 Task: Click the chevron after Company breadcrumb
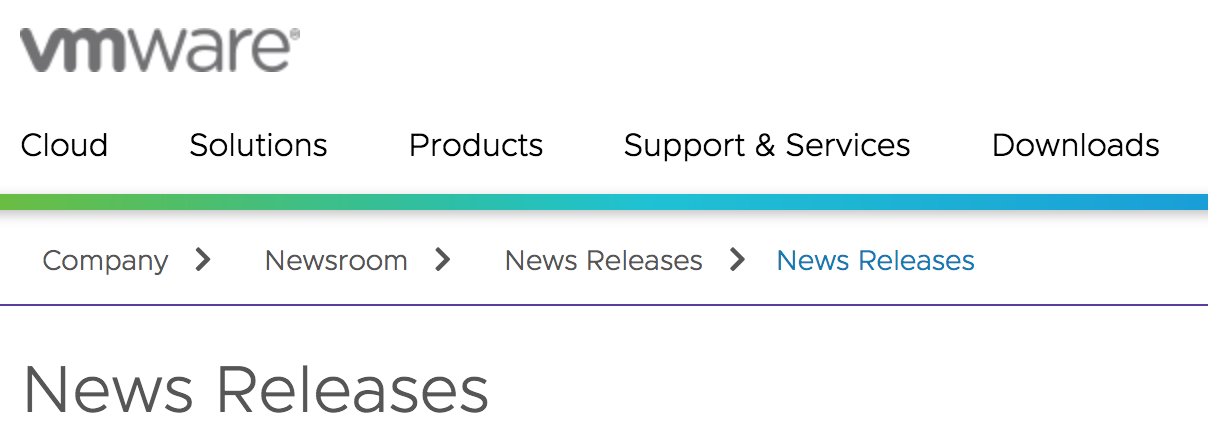click(x=204, y=260)
